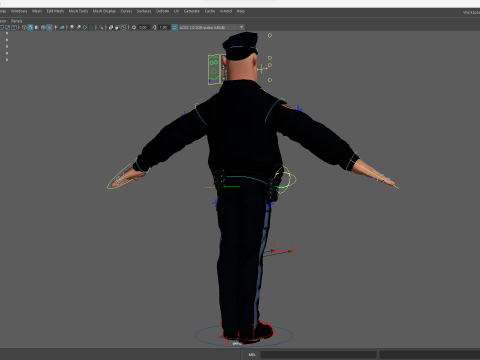Select the topmost yellow locator beside the hat

click(x=270, y=35)
